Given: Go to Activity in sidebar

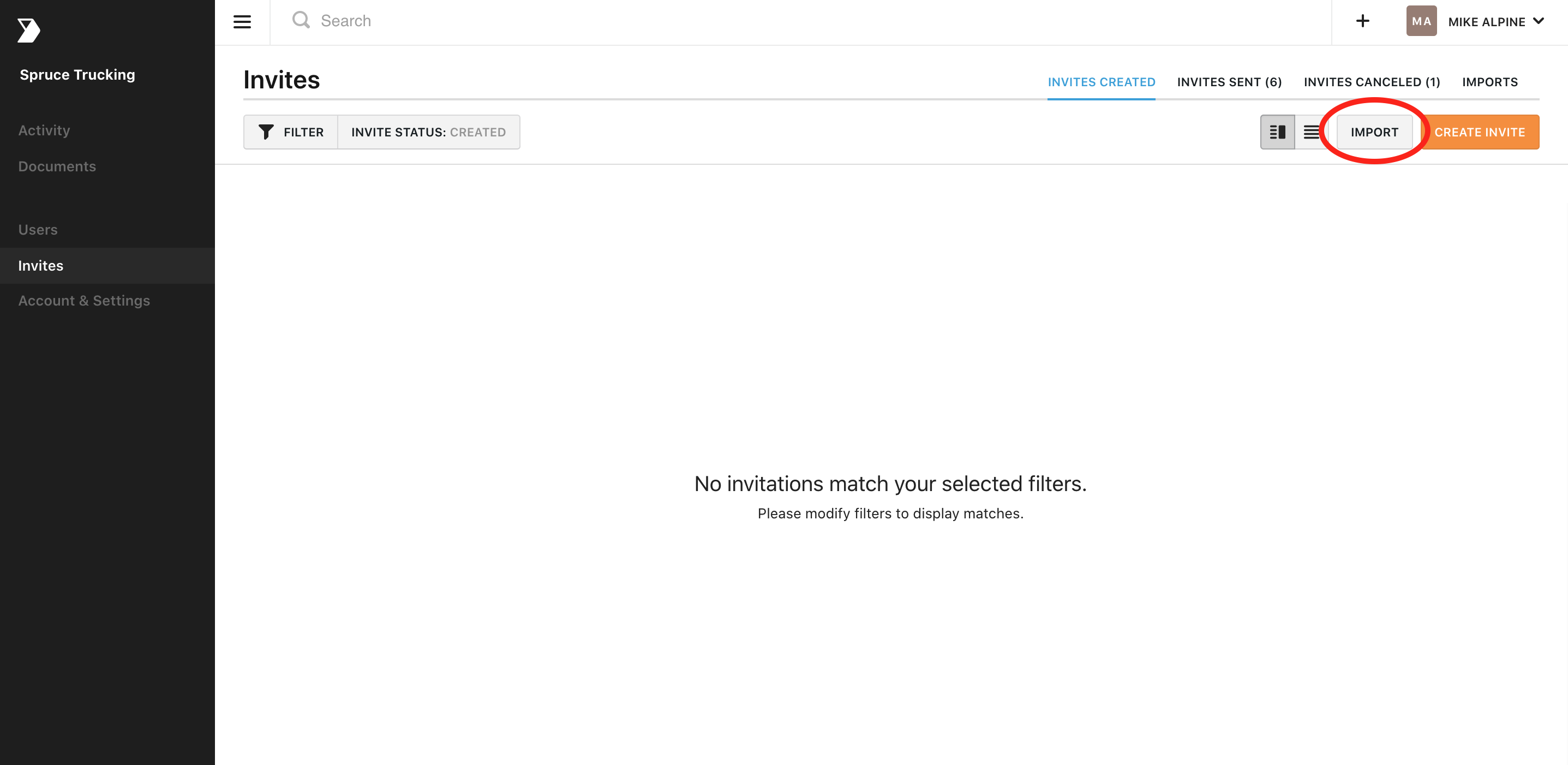Looking at the screenshot, I should pyautogui.click(x=44, y=130).
